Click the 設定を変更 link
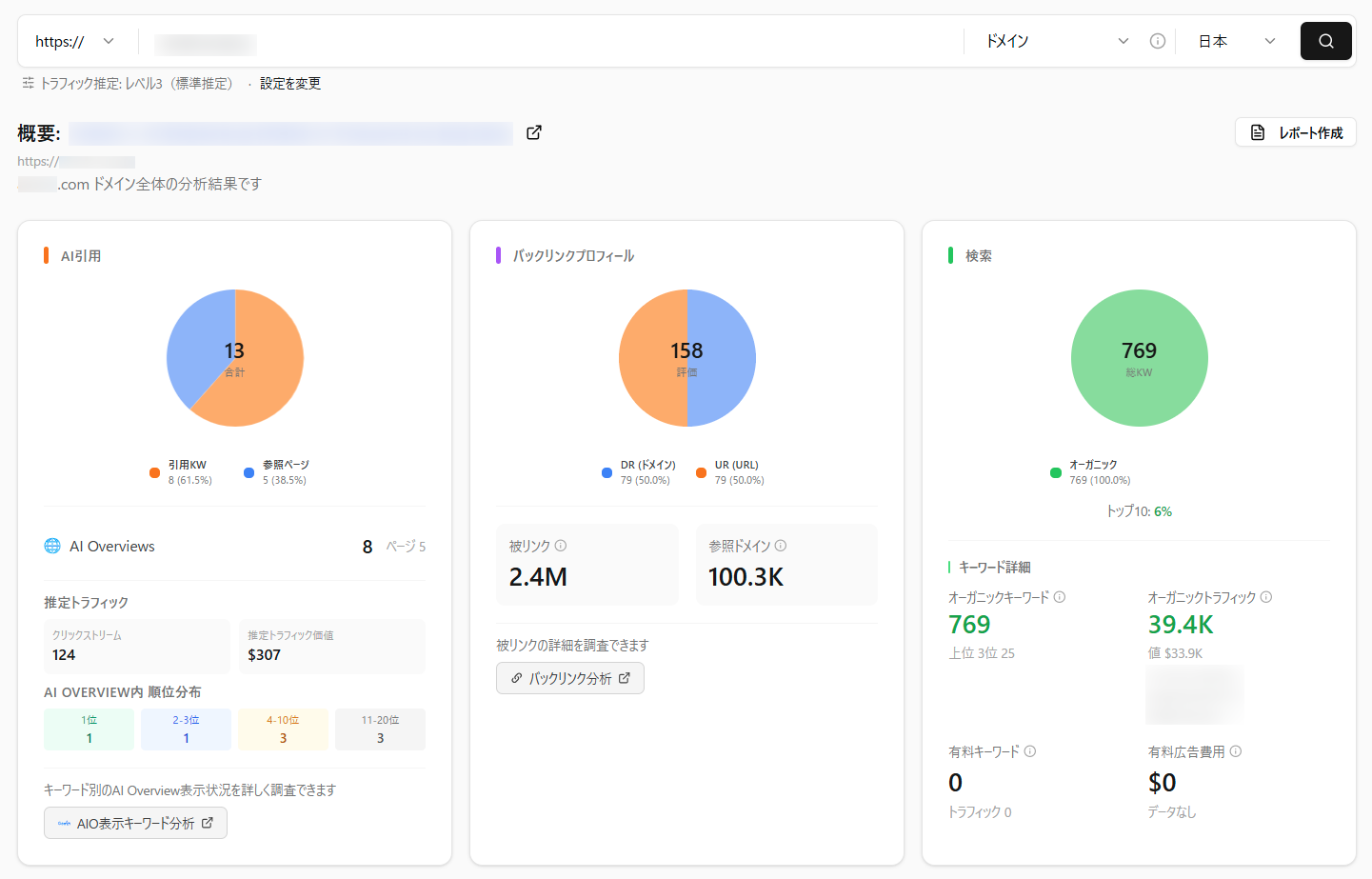 (290, 84)
